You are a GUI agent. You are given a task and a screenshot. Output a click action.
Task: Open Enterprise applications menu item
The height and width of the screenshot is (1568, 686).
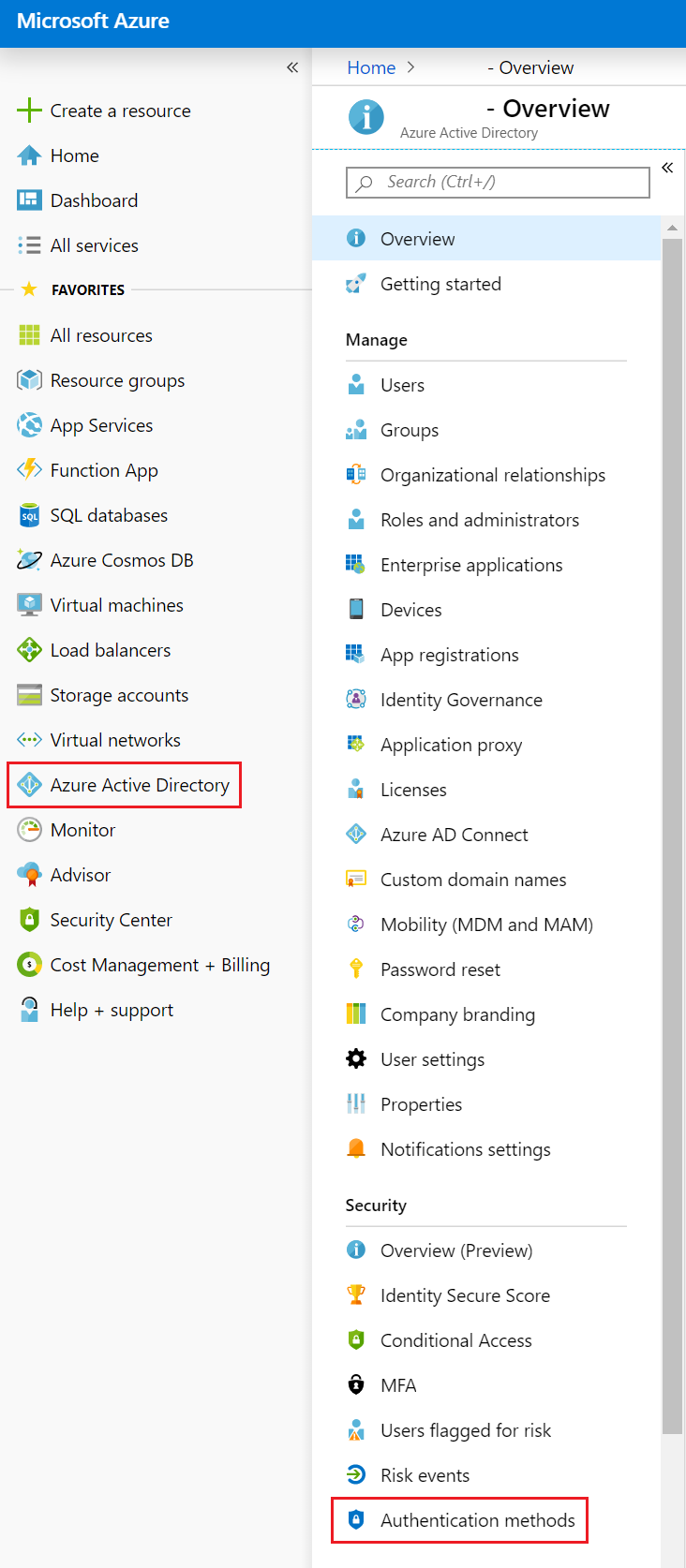click(x=470, y=565)
